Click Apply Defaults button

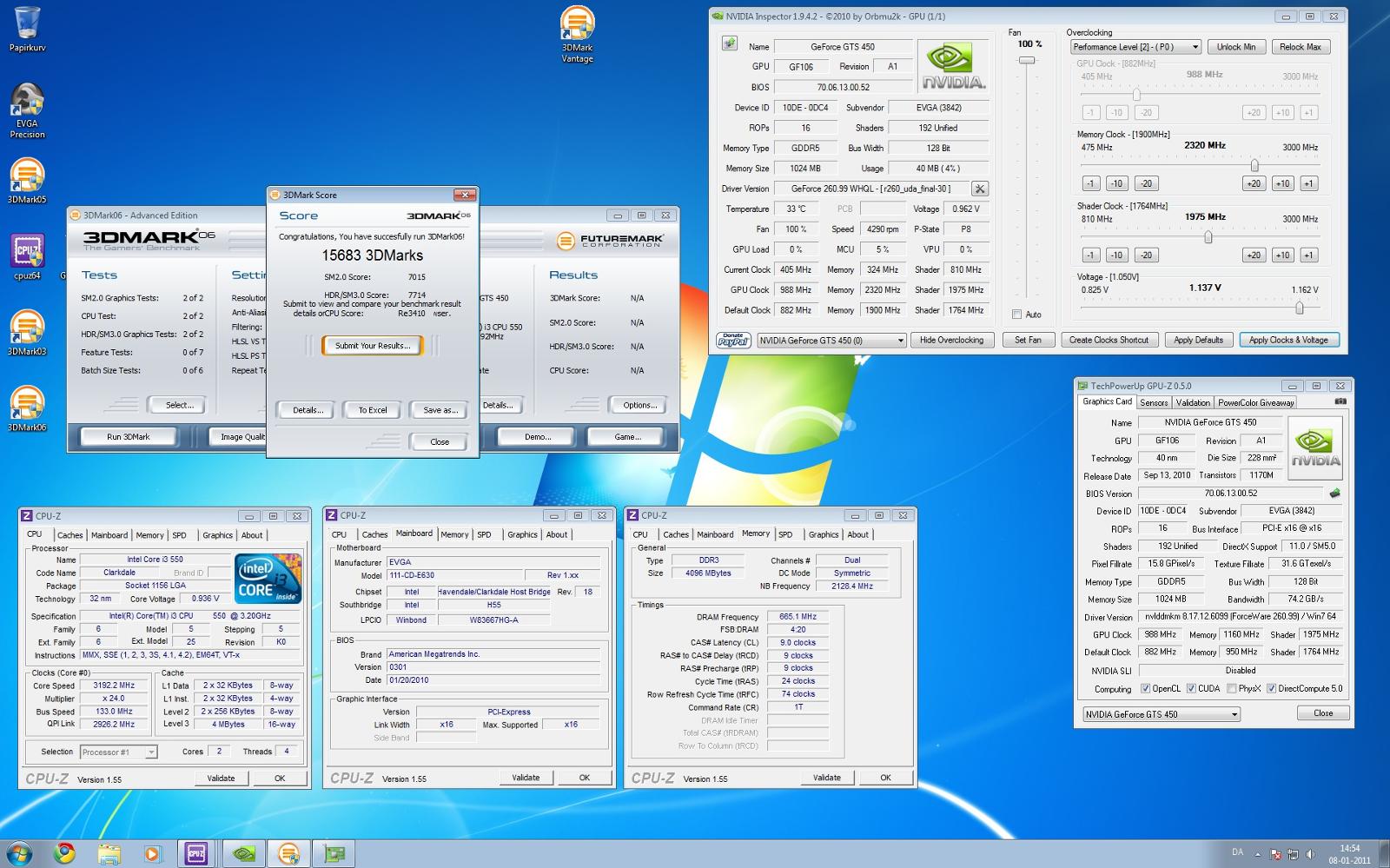[x=1198, y=341]
